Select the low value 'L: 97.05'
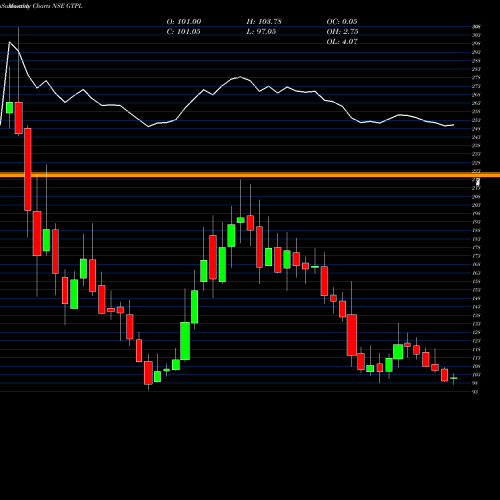This screenshot has width=500, height=500. (261, 32)
